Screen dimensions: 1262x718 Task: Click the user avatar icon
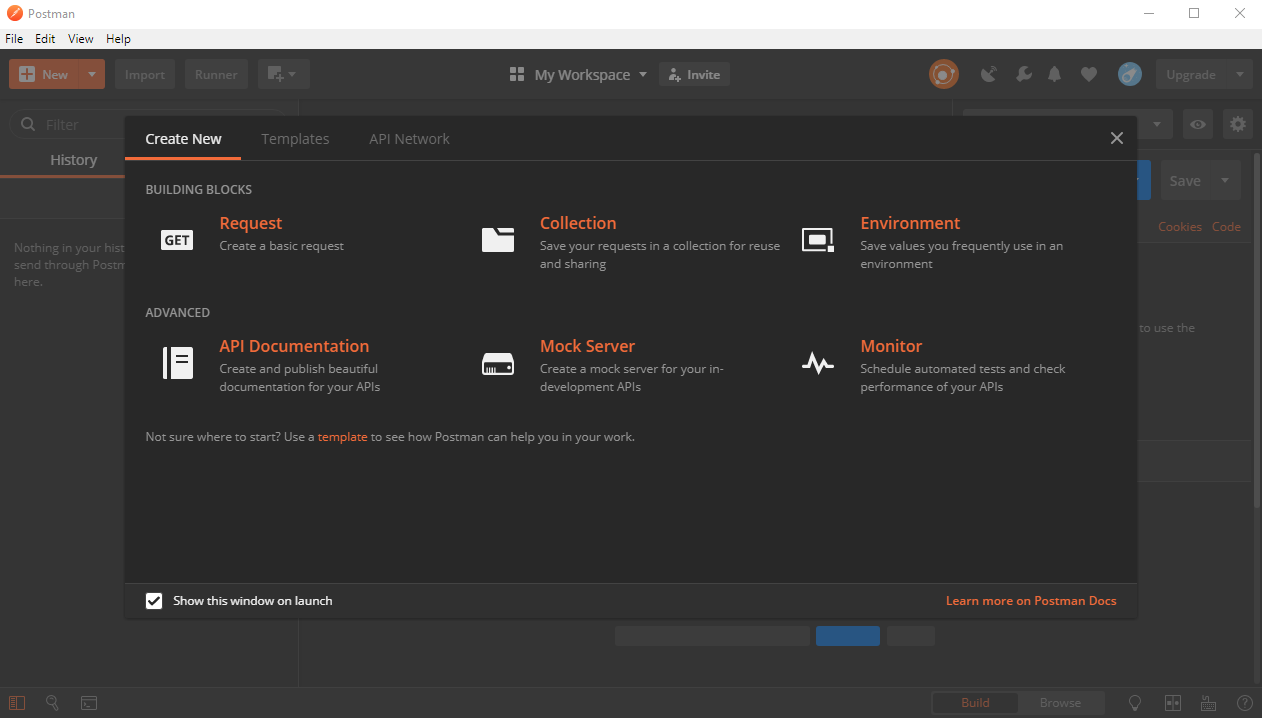pos(1130,74)
